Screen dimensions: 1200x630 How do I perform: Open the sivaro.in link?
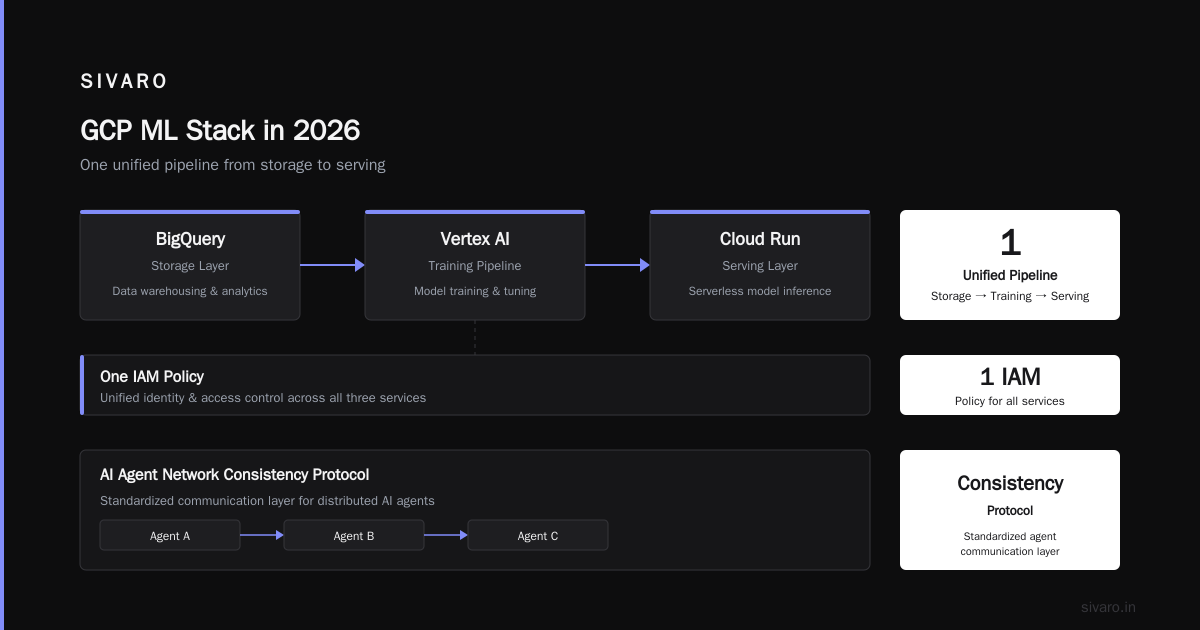1108,607
